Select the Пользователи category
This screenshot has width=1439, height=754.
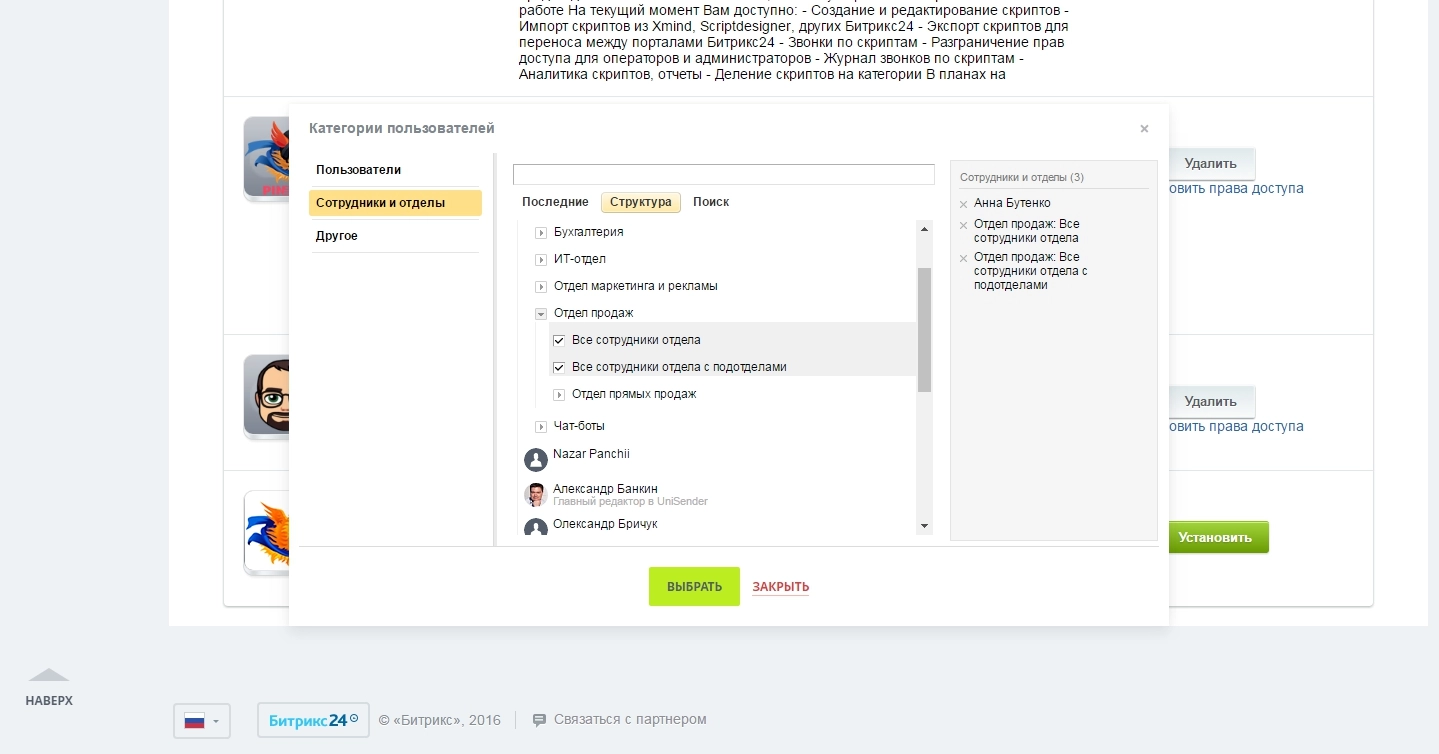click(359, 170)
